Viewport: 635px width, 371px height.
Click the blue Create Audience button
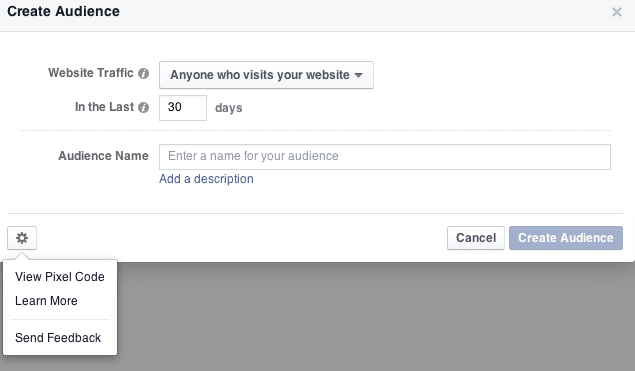click(x=566, y=238)
